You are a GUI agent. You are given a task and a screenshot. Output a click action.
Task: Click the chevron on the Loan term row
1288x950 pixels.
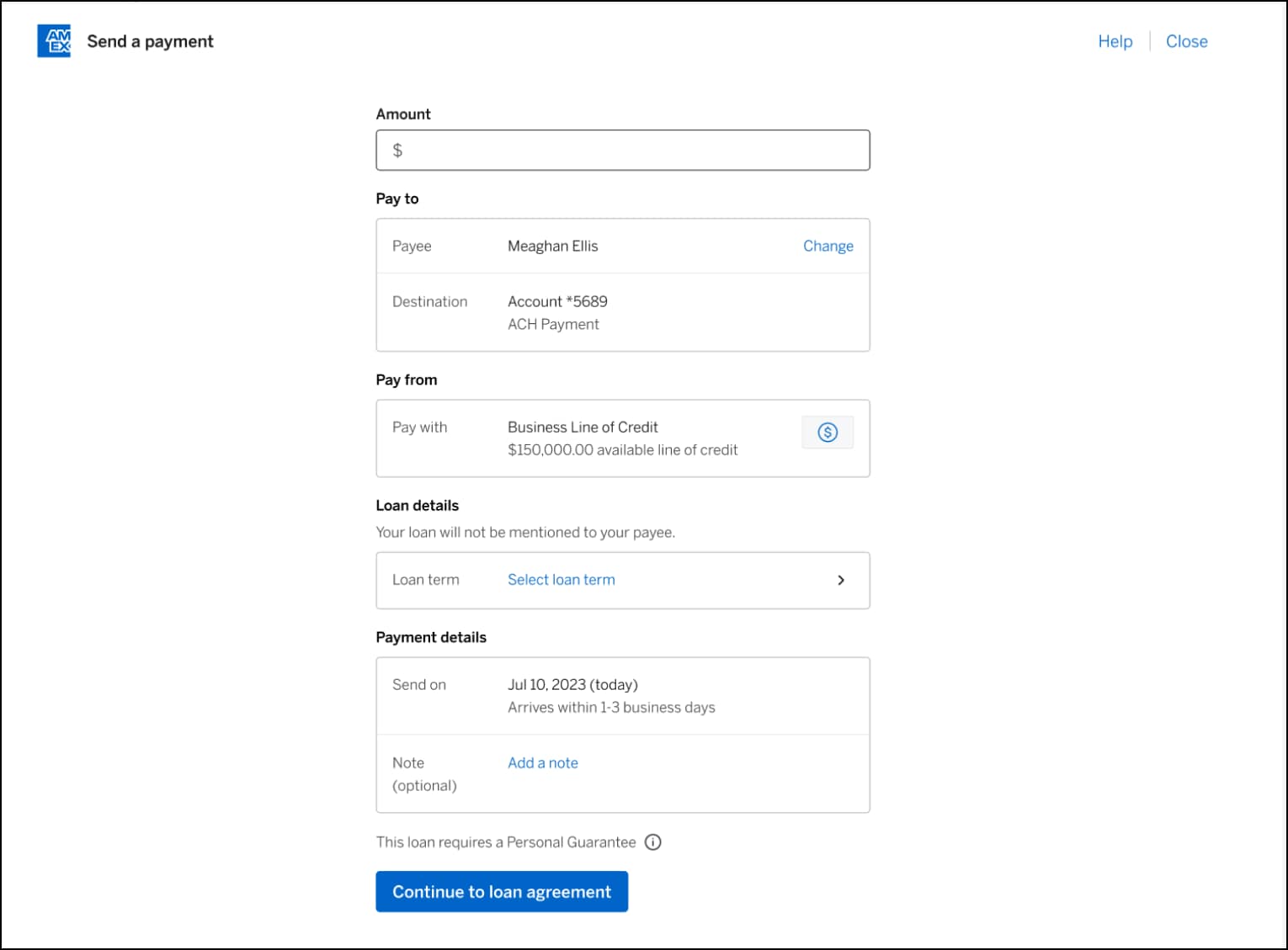tap(840, 580)
